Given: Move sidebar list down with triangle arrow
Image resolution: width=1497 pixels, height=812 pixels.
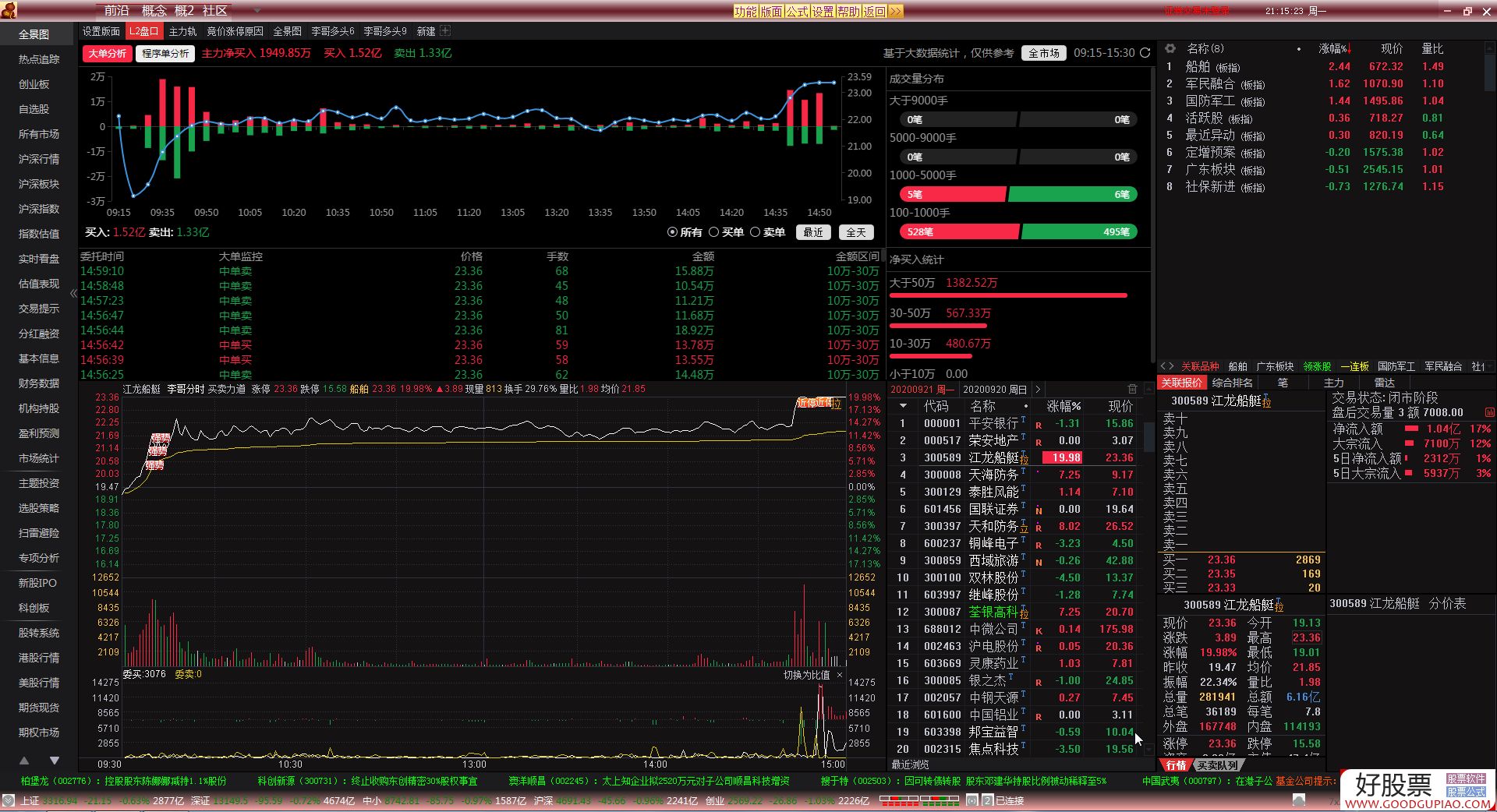Looking at the screenshot, I should tap(55, 760).
